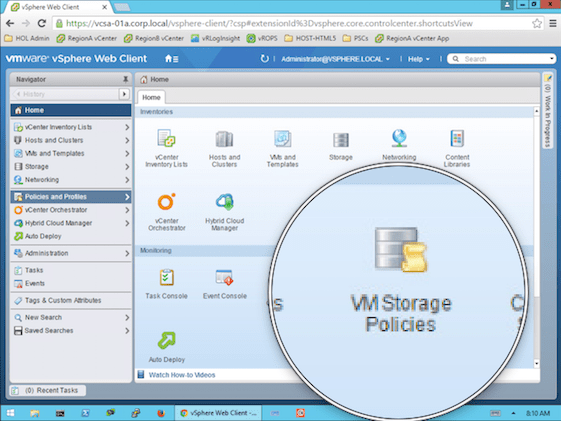Open Hybrid Cloud Manager icon in Home pane
The height and width of the screenshot is (421, 561).
click(x=225, y=202)
